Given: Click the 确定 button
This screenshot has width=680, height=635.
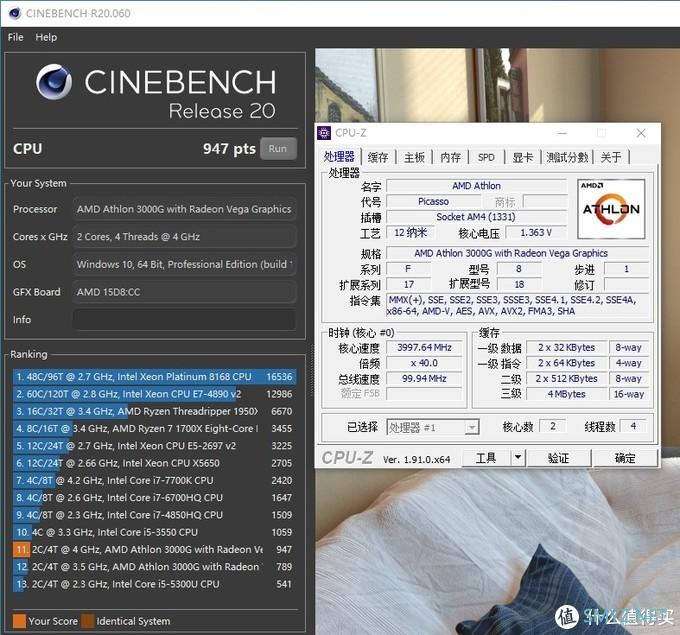Looking at the screenshot, I should point(625,458).
